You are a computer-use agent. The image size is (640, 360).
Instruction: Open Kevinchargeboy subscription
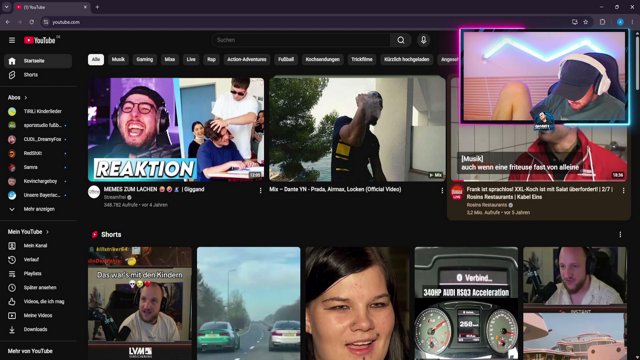(x=38, y=181)
